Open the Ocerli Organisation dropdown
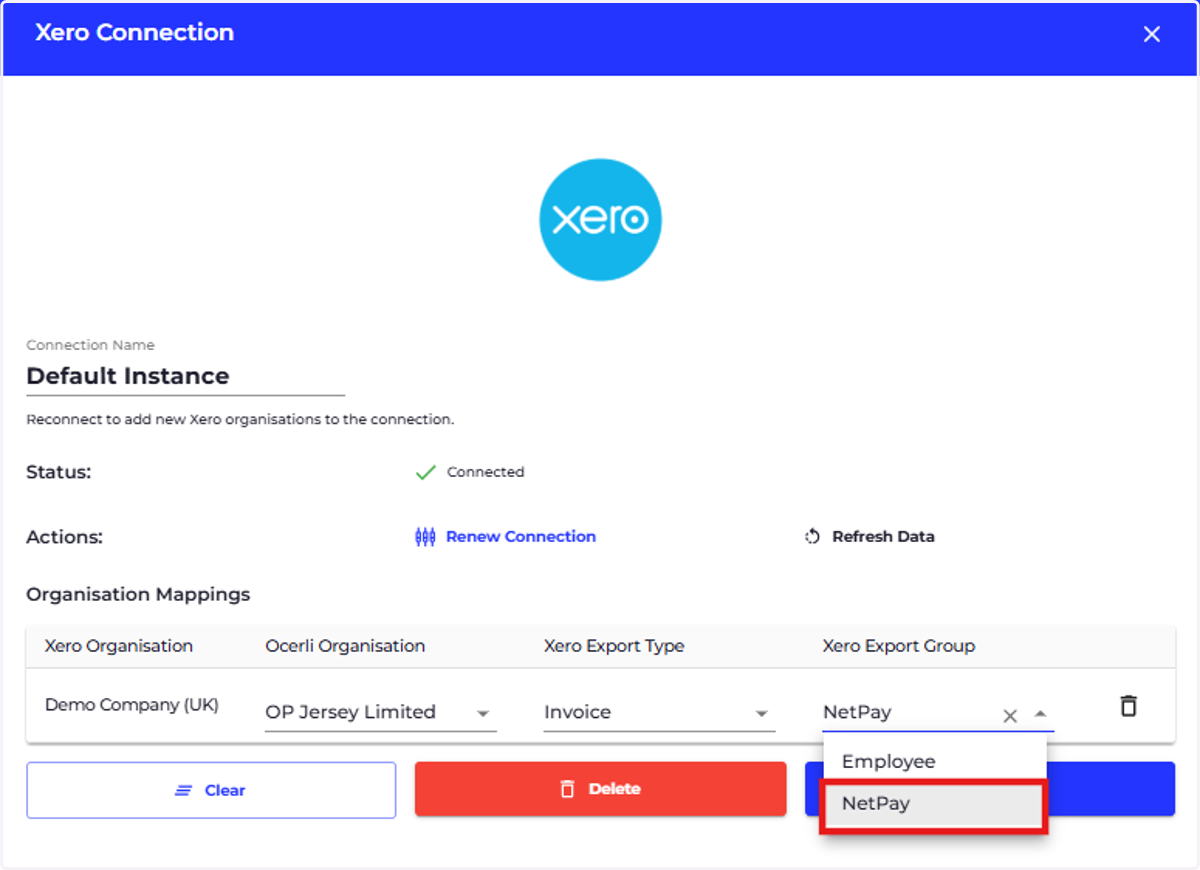The width and height of the screenshot is (1200, 870). [381, 713]
